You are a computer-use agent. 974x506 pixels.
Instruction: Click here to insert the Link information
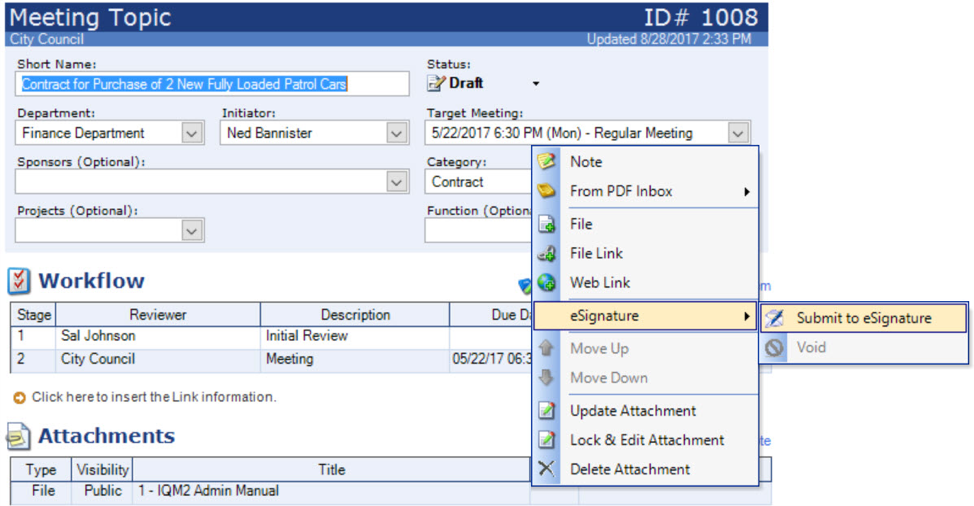point(154,397)
